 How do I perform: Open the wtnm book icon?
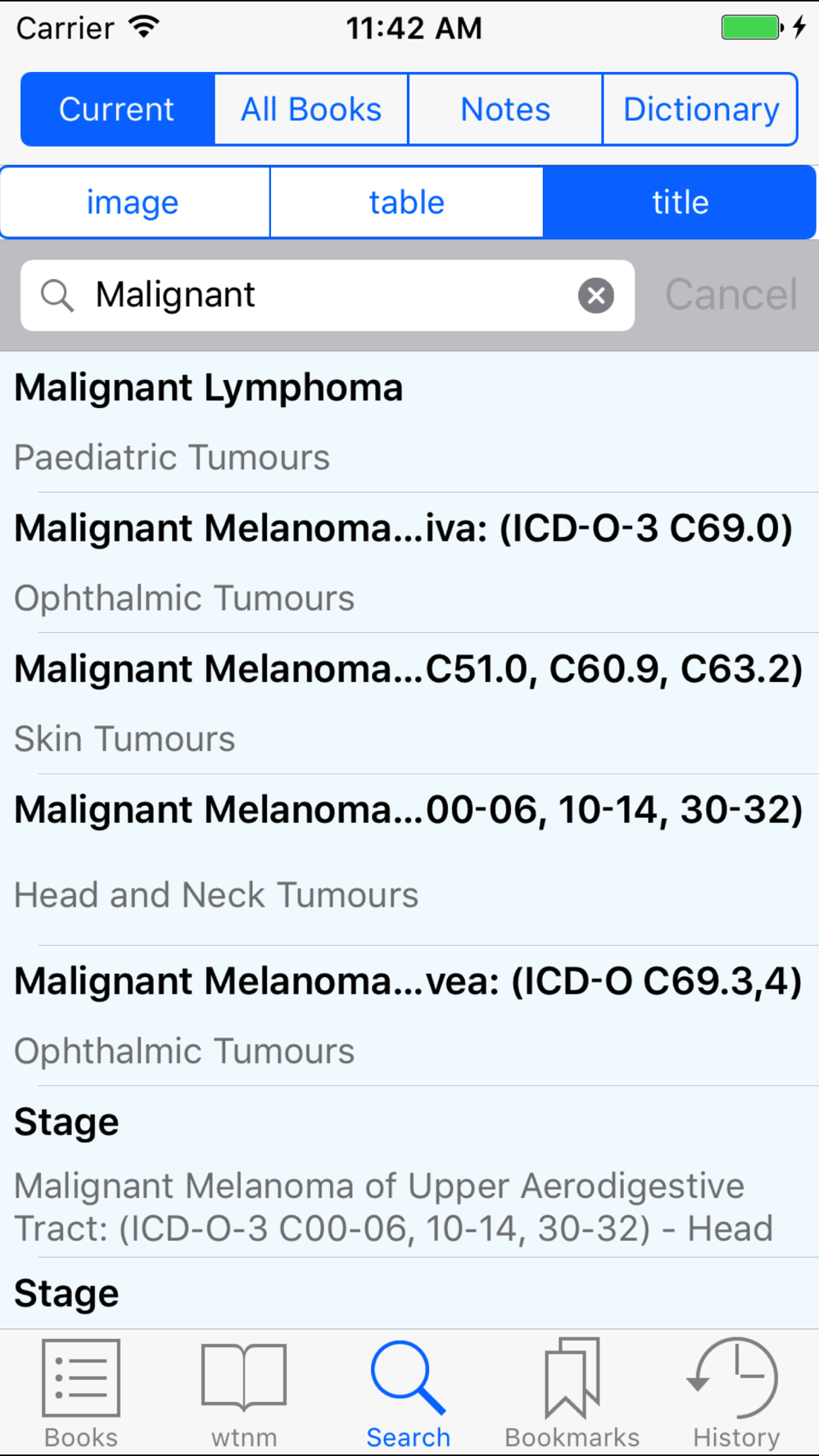pyautogui.click(x=244, y=1378)
